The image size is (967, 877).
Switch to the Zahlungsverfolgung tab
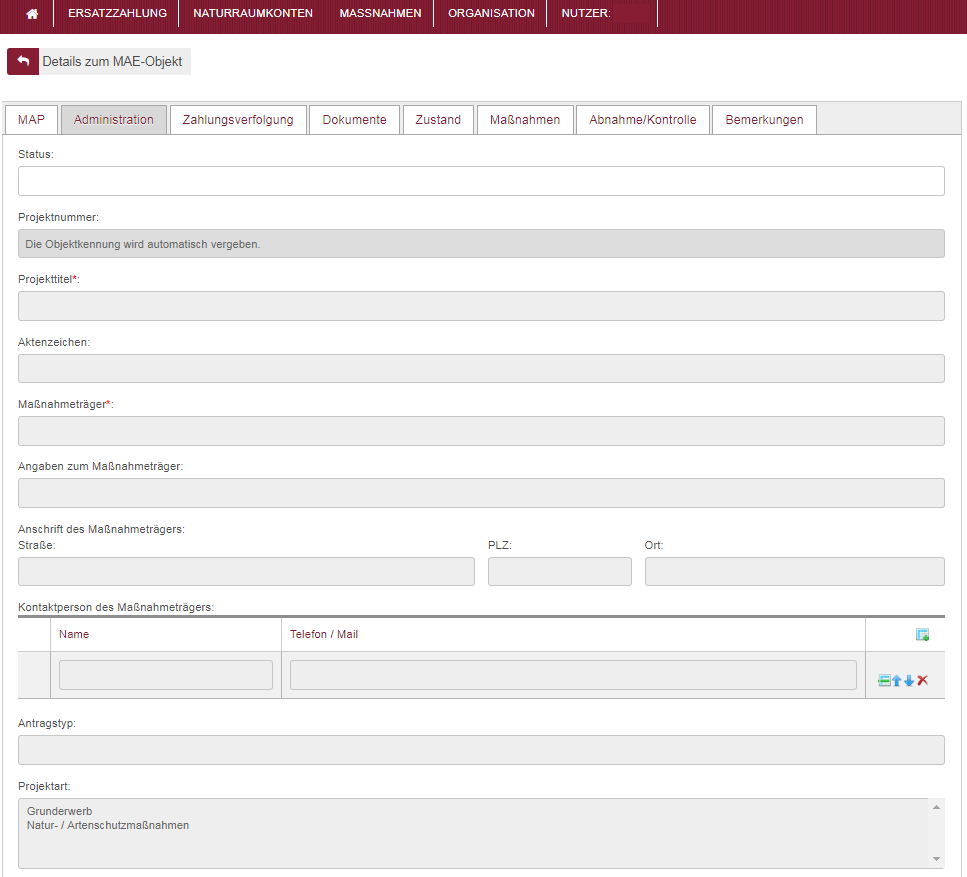(x=238, y=120)
